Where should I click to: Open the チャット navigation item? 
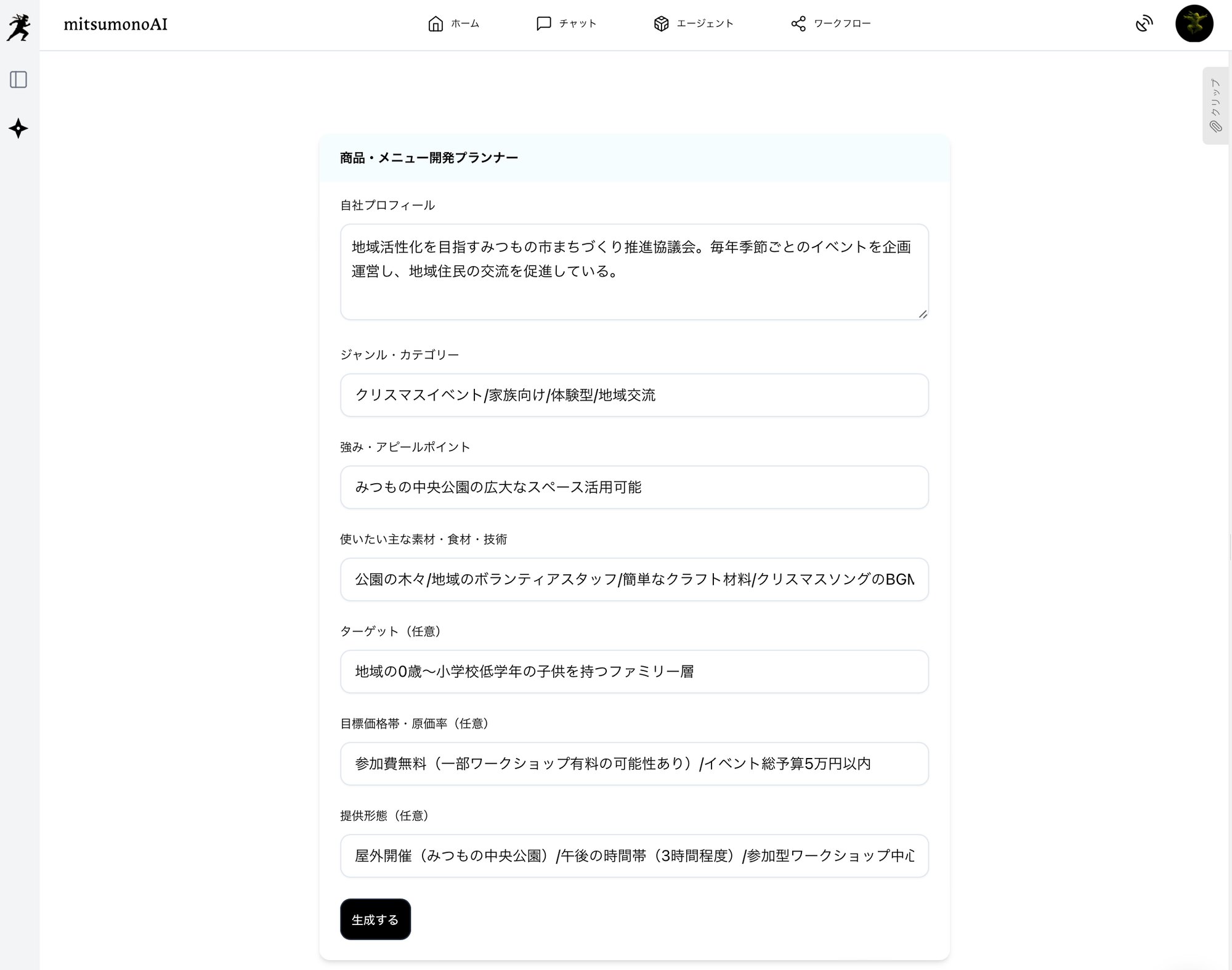[577, 24]
